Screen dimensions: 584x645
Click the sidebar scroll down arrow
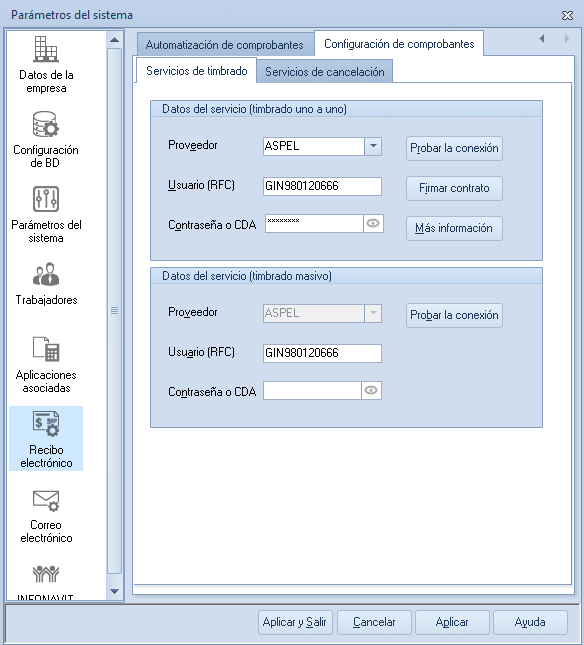114,592
